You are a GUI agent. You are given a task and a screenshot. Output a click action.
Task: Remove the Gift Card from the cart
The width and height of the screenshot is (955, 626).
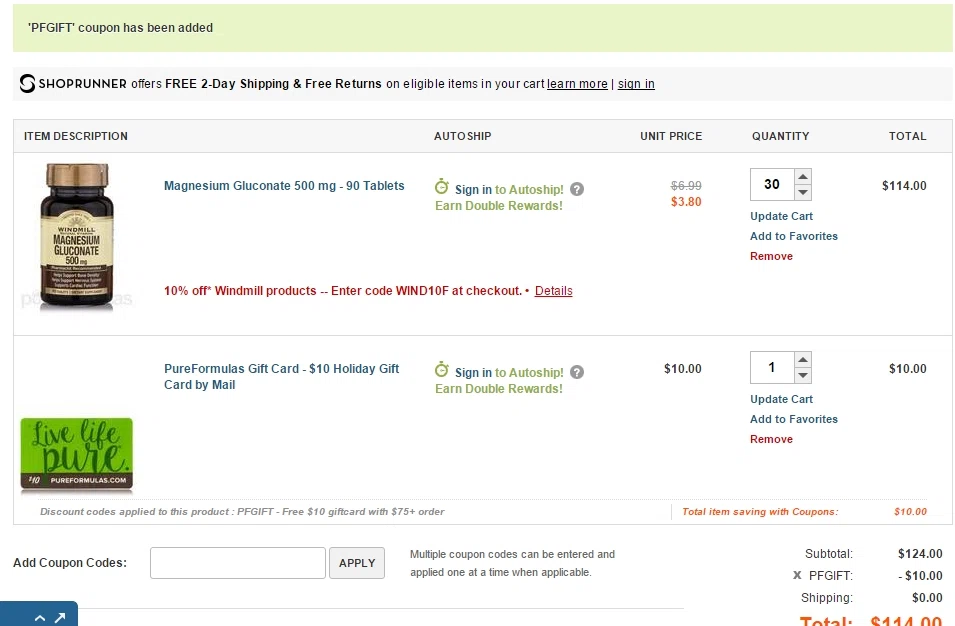click(771, 440)
